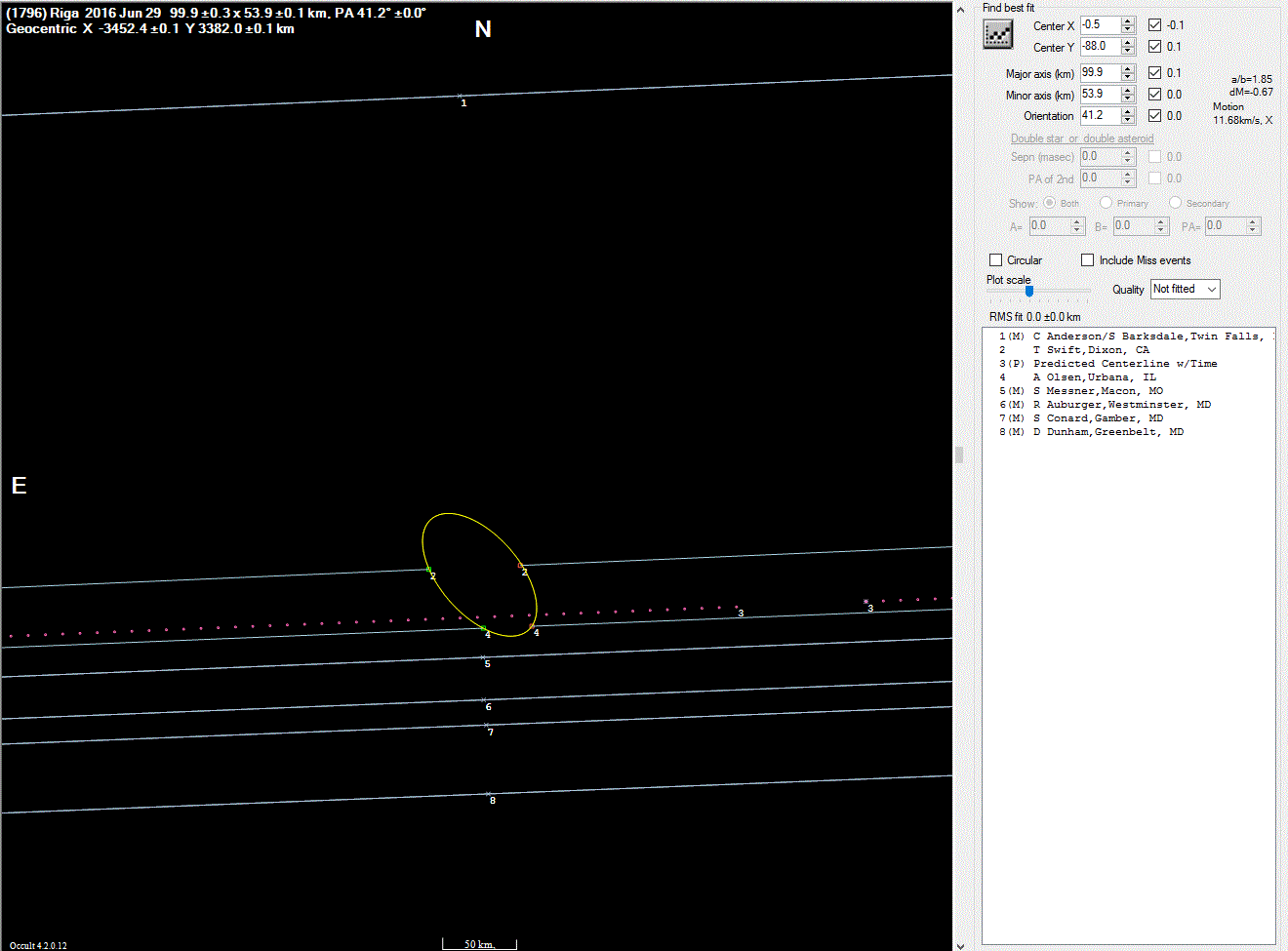Enable Include Miss events checkbox

pos(1088,260)
